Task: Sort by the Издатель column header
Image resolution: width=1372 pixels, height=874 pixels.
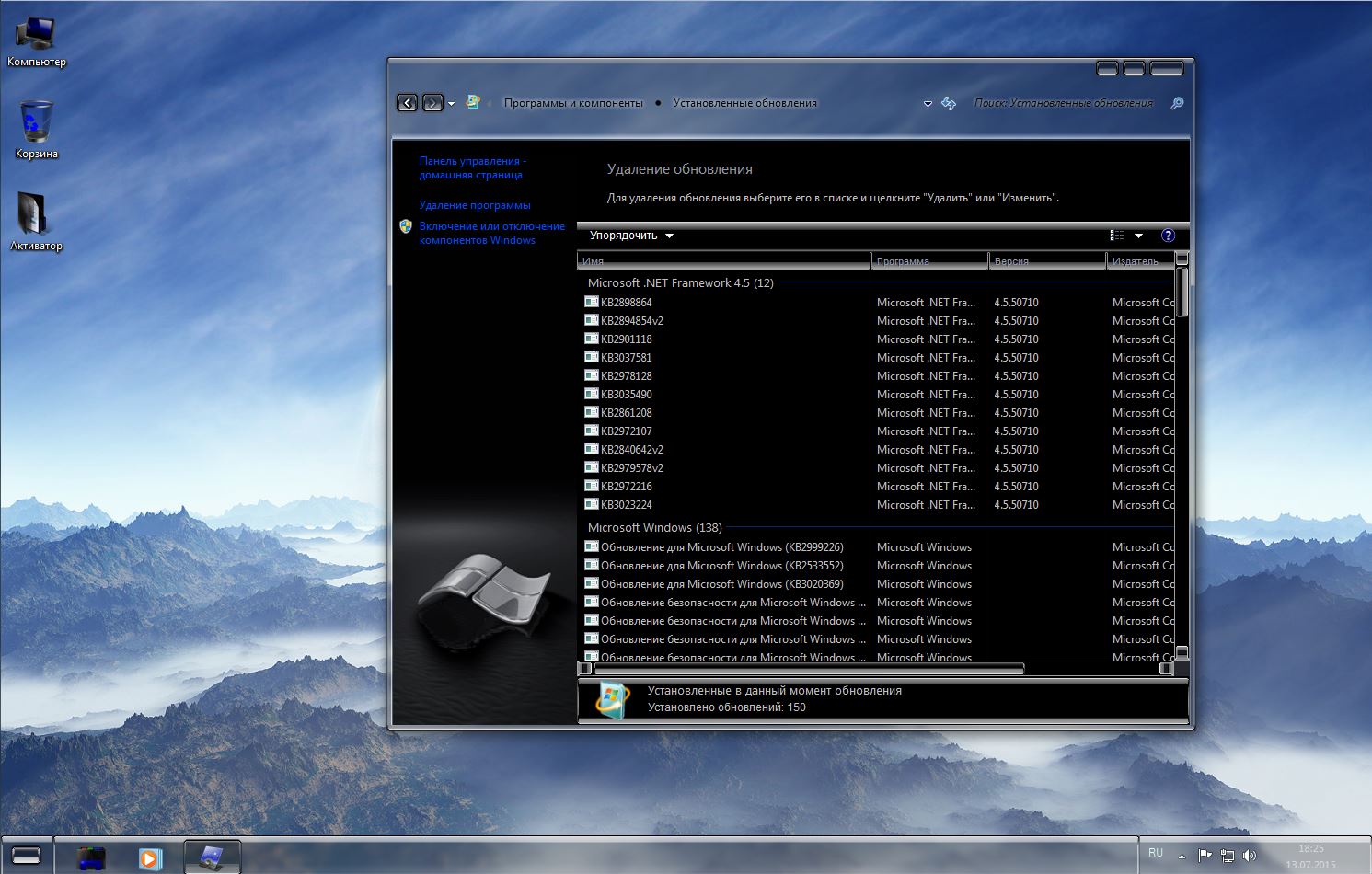Action: [x=1141, y=261]
